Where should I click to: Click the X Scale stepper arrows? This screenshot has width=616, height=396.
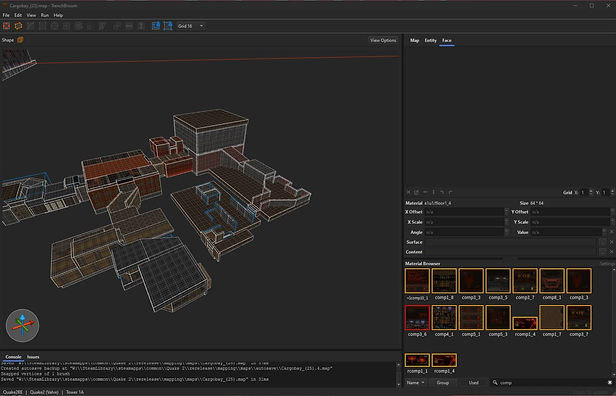(506, 222)
